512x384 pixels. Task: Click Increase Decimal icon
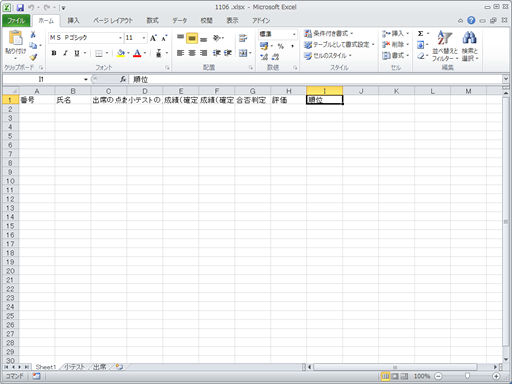(264, 57)
